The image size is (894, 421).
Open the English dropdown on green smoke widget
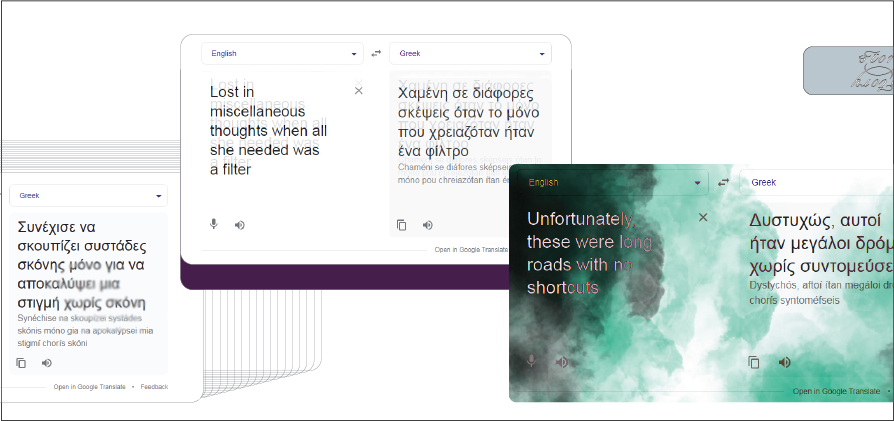click(x=613, y=183)
